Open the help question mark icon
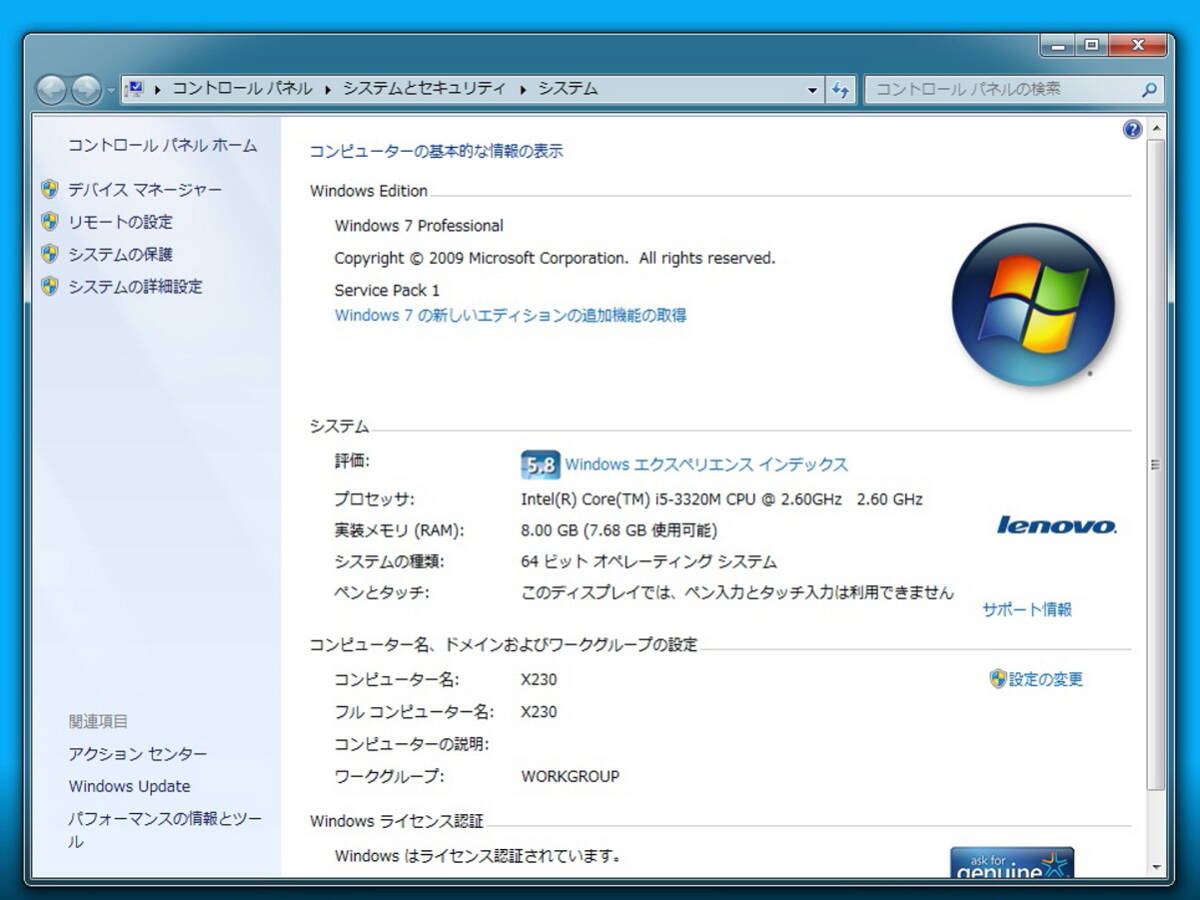The width and height of the screenshot is (1200, 900). click(1132, 129)
